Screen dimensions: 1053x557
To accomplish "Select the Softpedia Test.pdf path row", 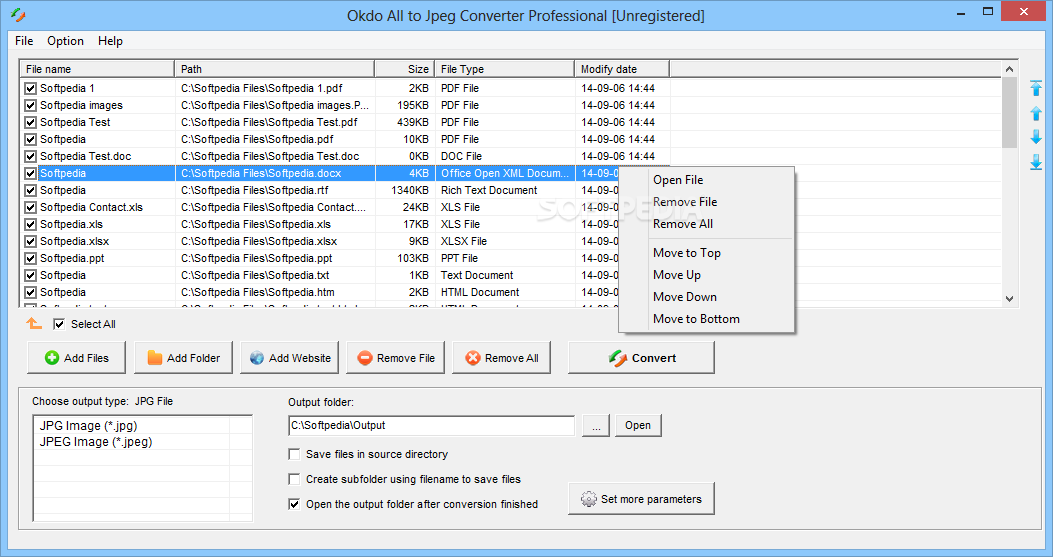I will [269, 122].
